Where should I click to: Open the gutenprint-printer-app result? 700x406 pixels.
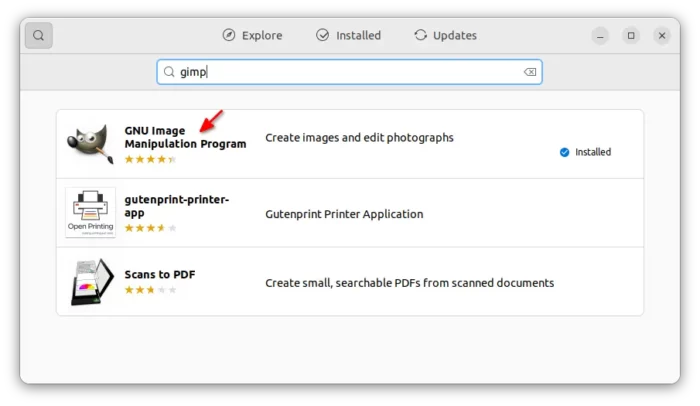(x=350, y=213)
